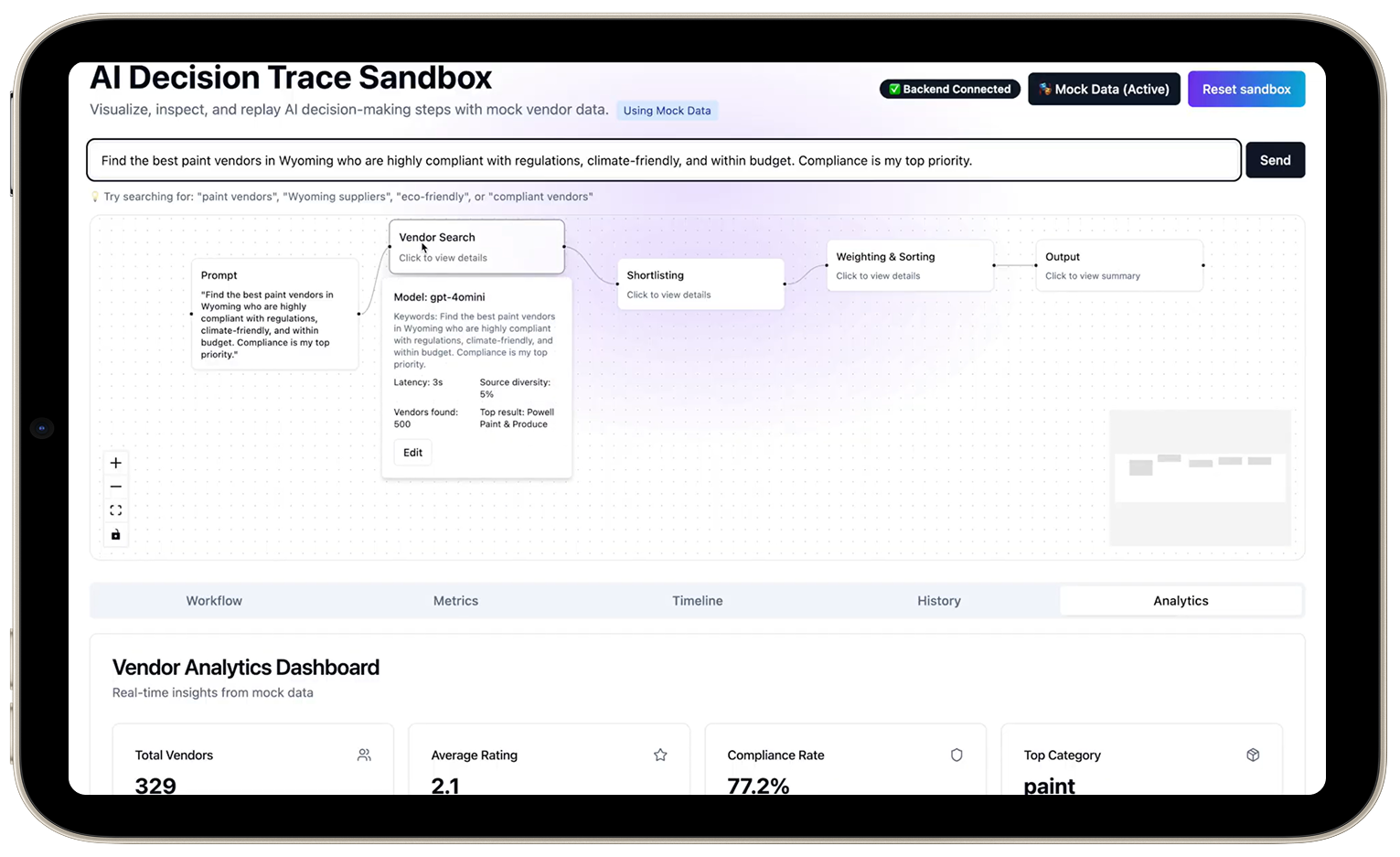The height and width of the screenshot is (857, 1400).
Task: Click Edit in the Vendor Search panel
Action: click(412, 453)
